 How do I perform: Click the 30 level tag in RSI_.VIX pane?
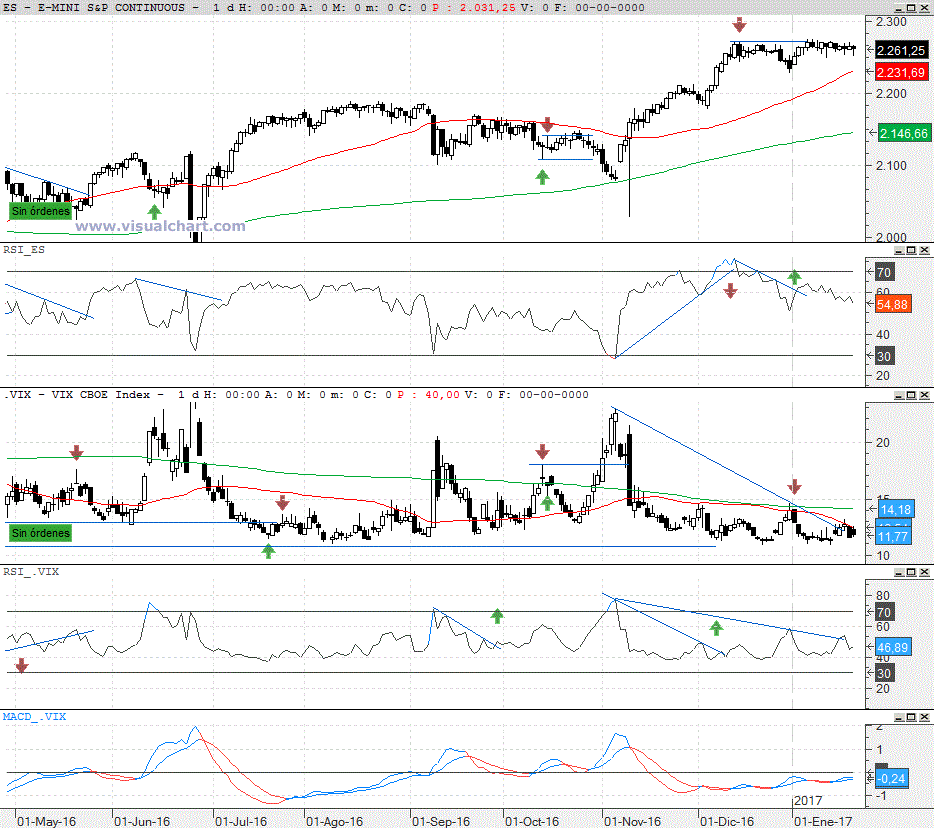click(x=884, y=674)
